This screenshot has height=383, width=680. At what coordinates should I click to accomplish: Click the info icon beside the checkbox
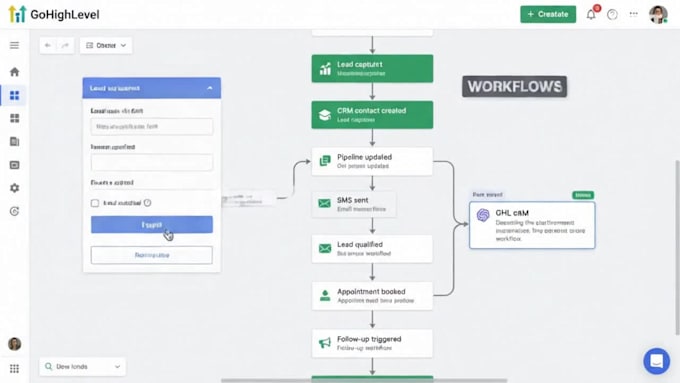147,203
